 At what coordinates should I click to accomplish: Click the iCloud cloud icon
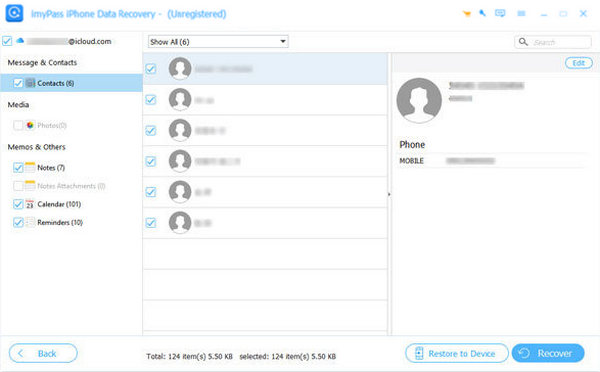[x=20, y=41]
